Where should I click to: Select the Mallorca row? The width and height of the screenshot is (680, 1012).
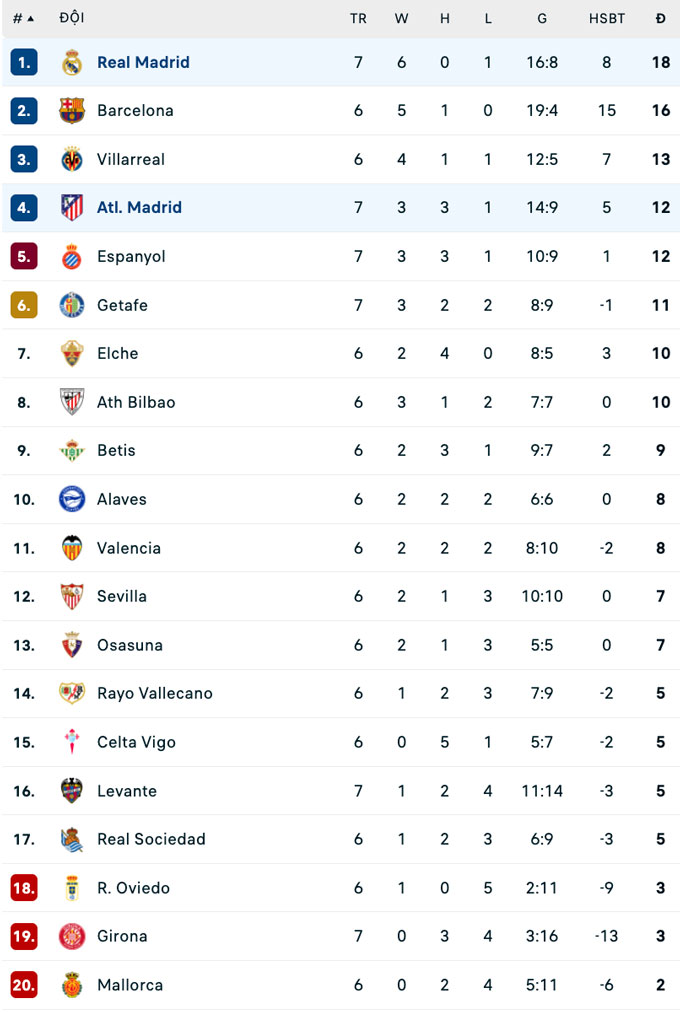coord(340,985)
